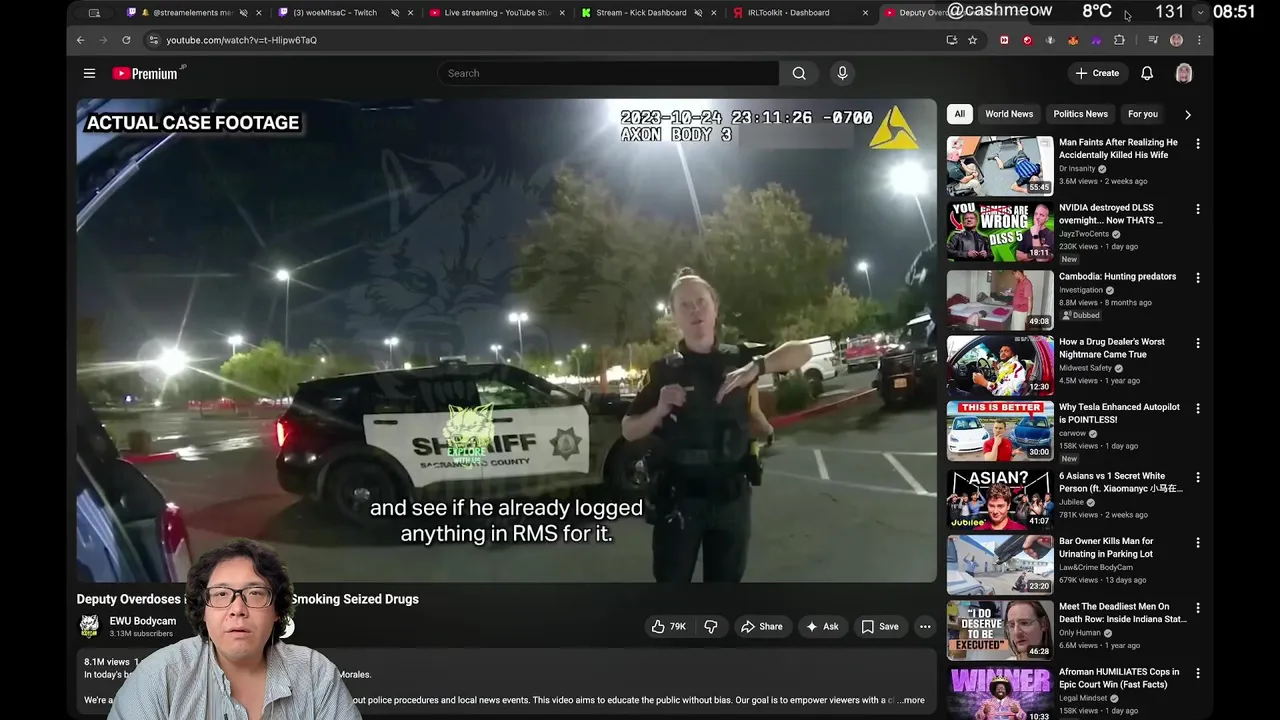Unmute the woeMhsaC Twitch tab audio

(x=395, y=13)
